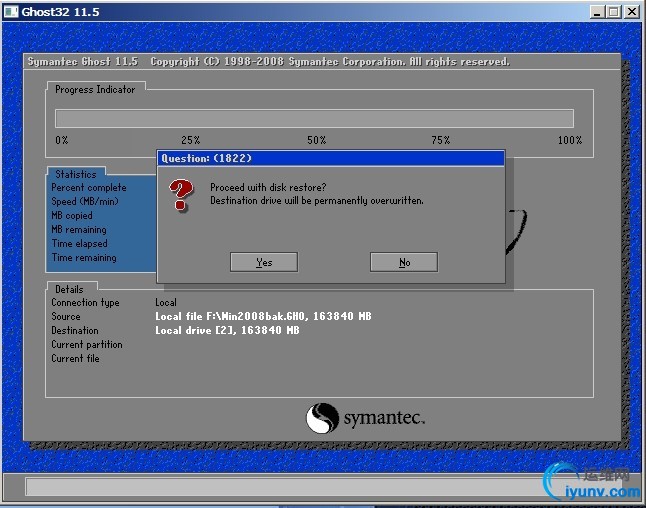Image resolution: width=646 pixels, height=508 pixels.
Task: Click the 'Destination drive will be permanently overwritten' message
Action: tap(316, 201)
